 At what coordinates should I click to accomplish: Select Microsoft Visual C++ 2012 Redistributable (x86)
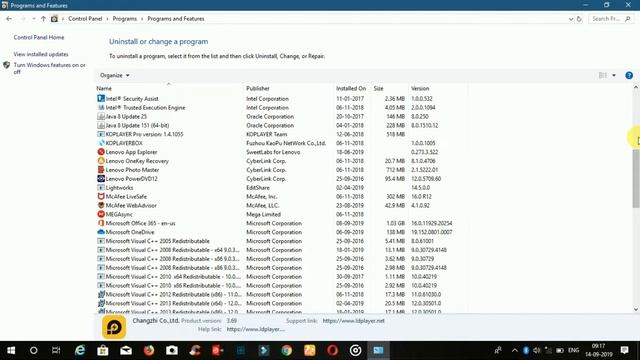pos(281,294)
